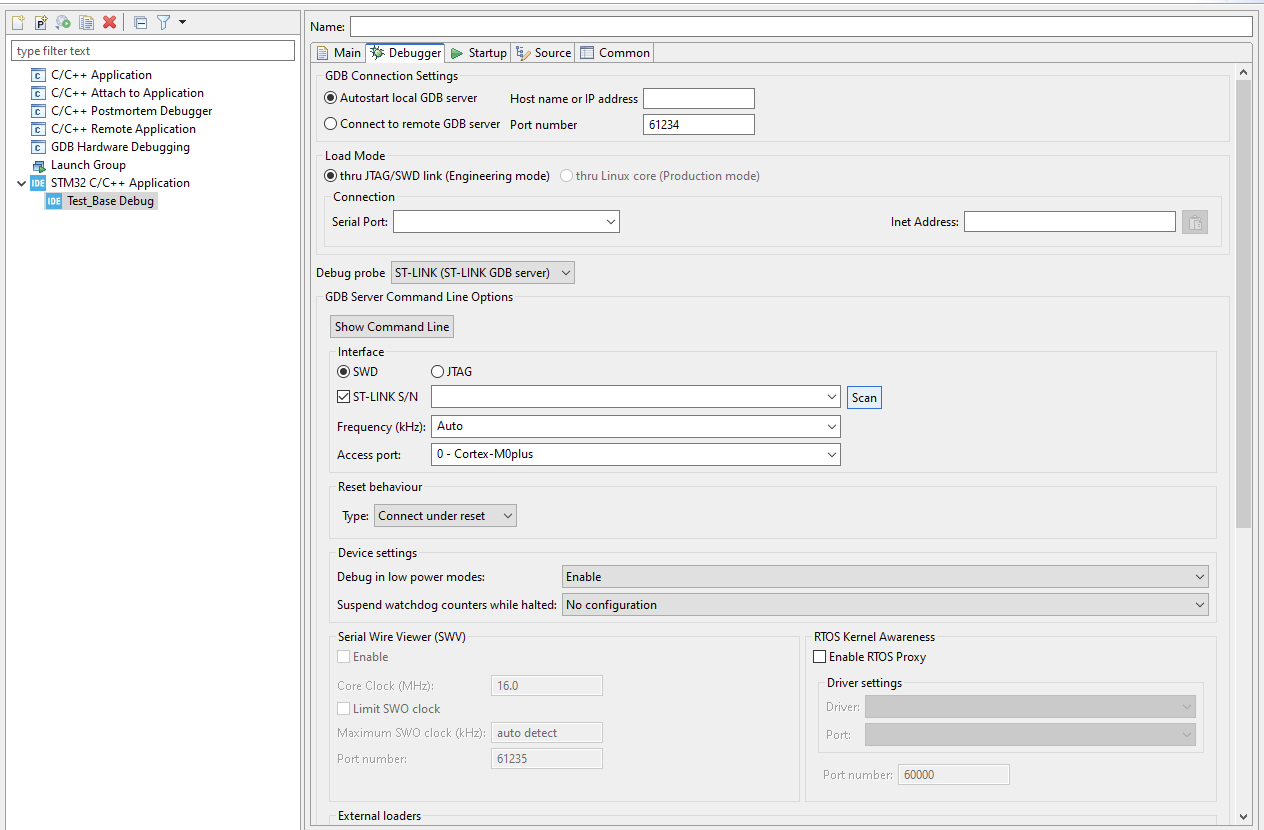Delete the selected launch configuration
The height and width of the screenshot is (830, 1264).
(x=110, y=21)
